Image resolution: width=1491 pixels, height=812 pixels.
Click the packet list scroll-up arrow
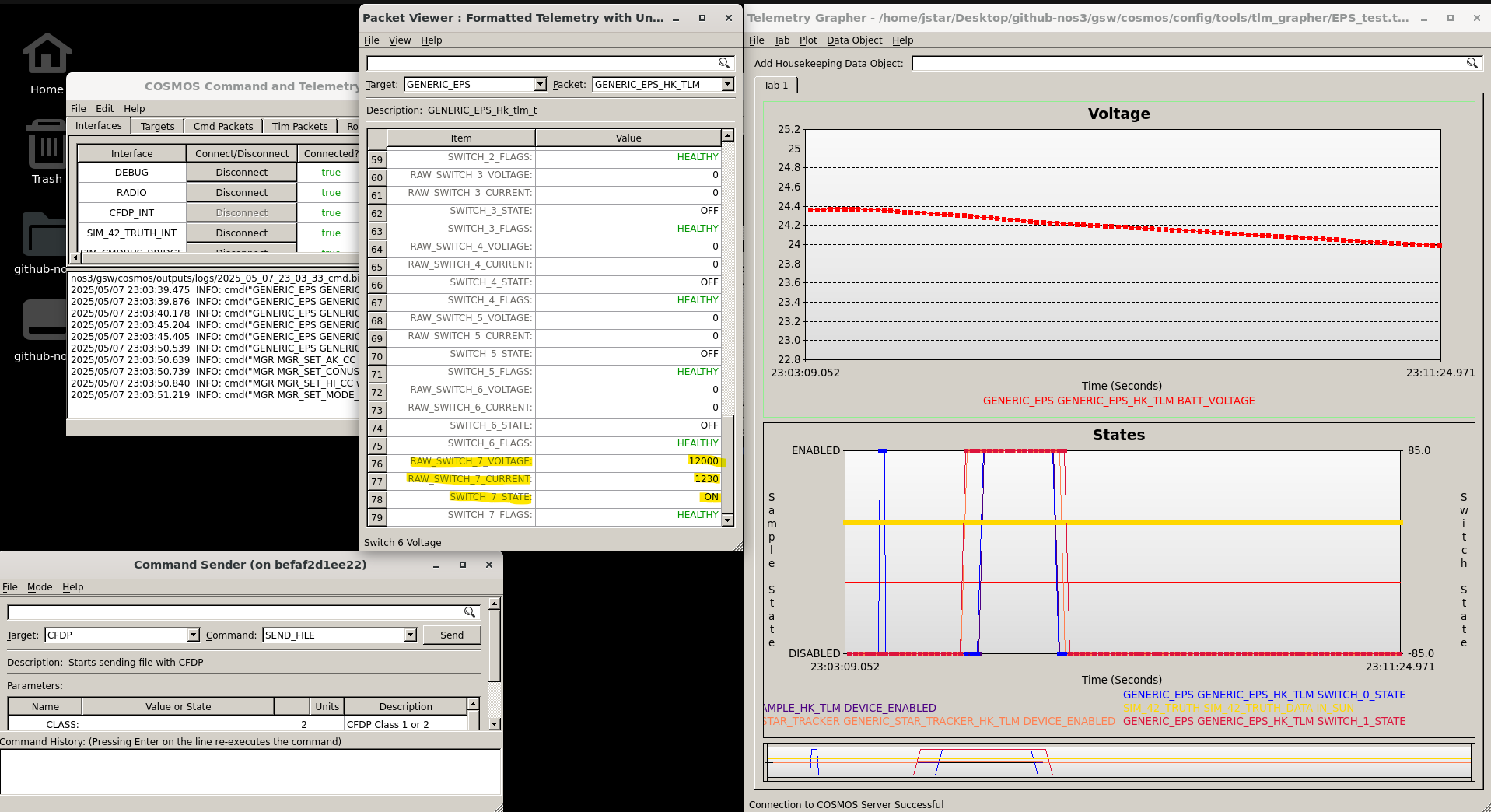point(727,136)
